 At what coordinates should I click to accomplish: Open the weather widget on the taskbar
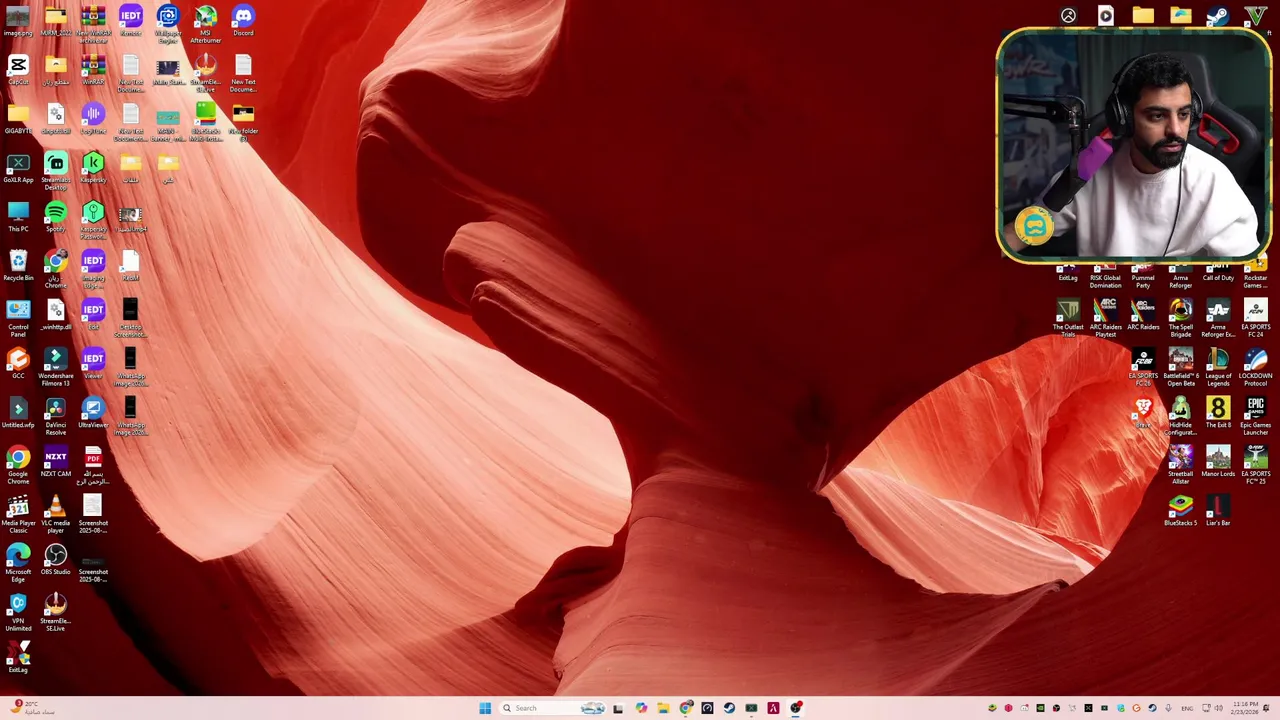(30, 708)
